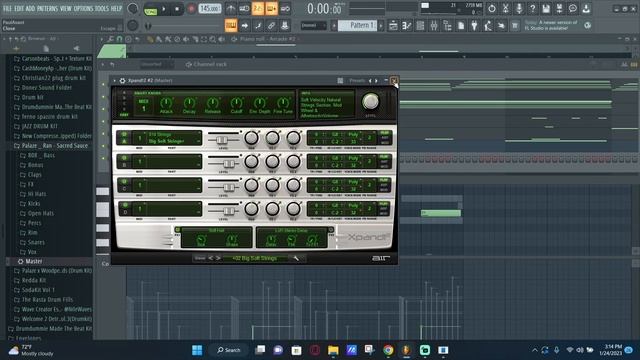Image resolution: width=640 pixels, height=360 pixels.
Task: Toggle the metronome icon
Action: click(x=231, y=9)
